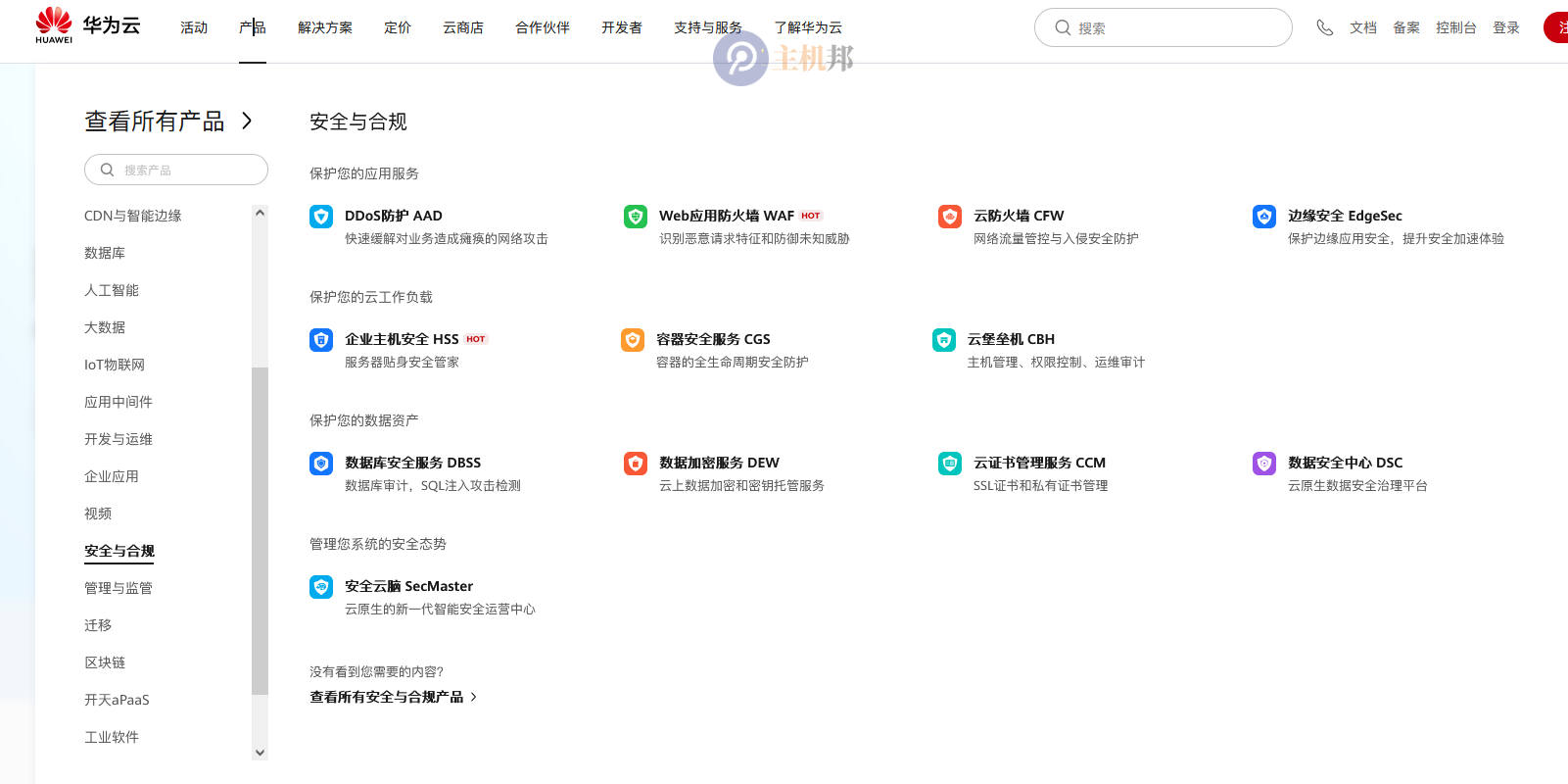
Task: Click the Web应用防火墙 WAF icon
Action: 636,217
